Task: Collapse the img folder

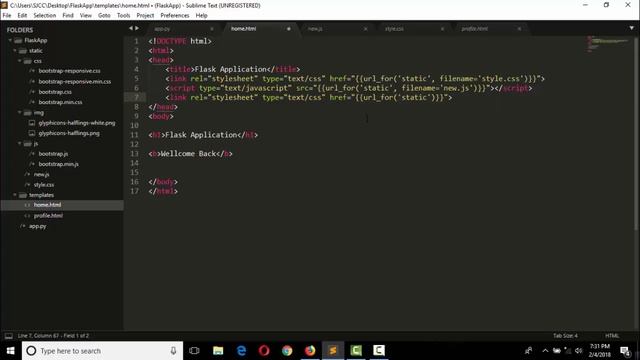Action: pyautogui.click(x=20, y=112)
